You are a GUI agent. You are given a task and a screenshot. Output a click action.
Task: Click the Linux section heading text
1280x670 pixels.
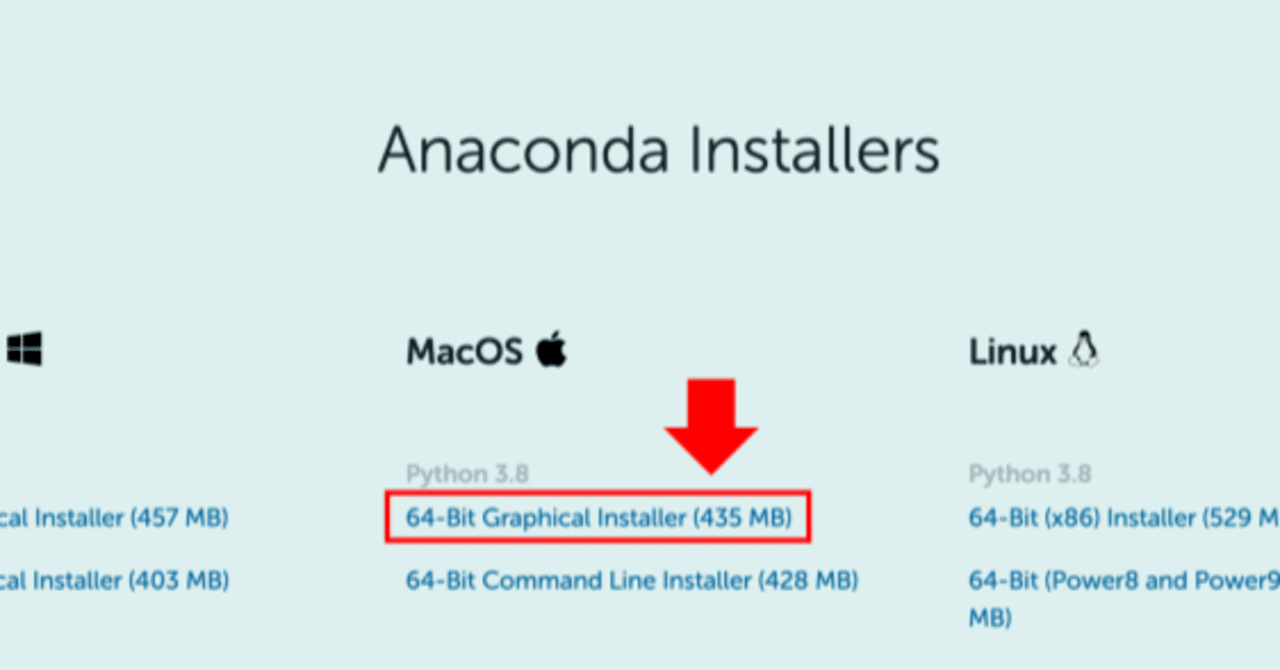tap(1012, 352)
